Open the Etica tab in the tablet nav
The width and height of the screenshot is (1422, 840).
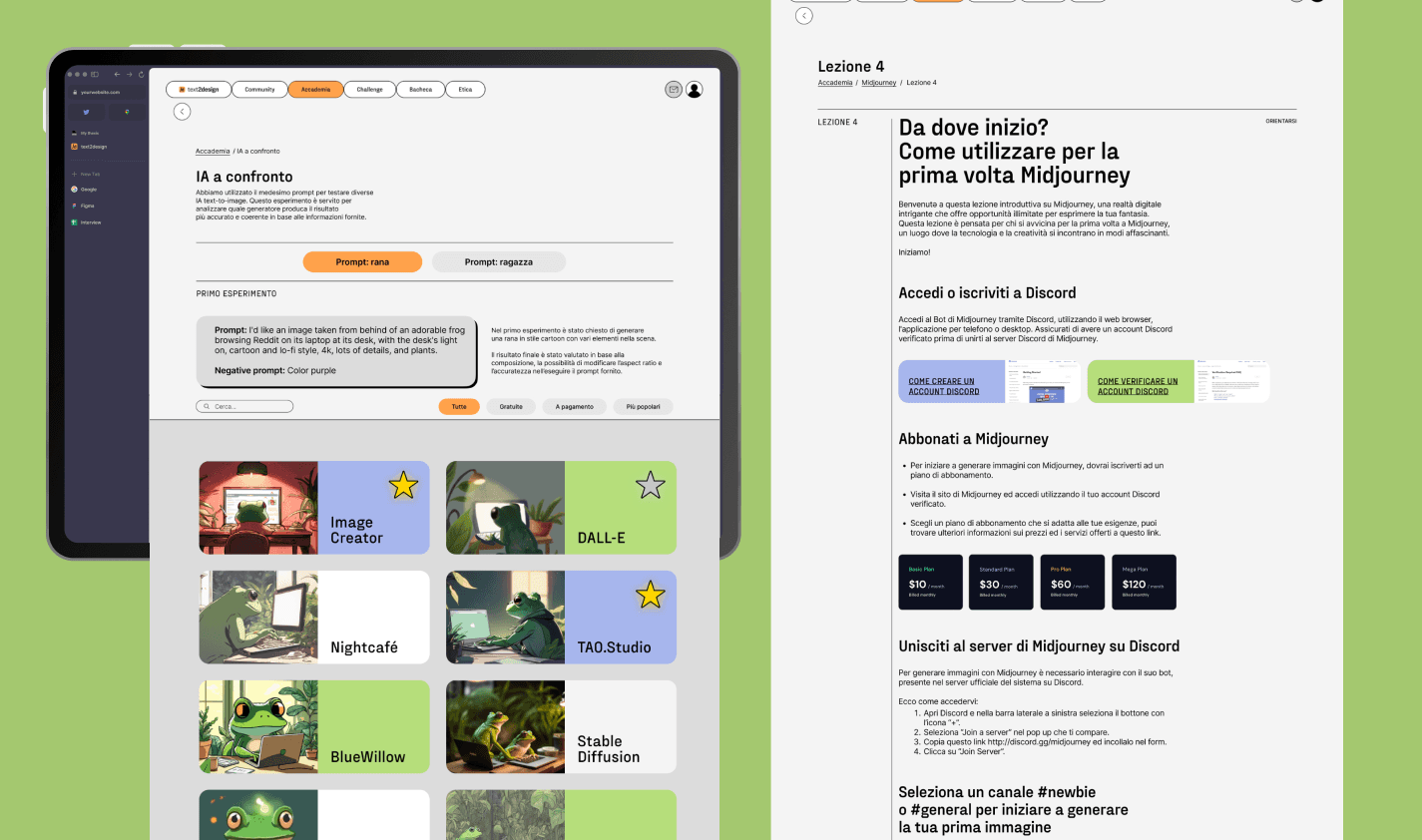click(465, 90)
